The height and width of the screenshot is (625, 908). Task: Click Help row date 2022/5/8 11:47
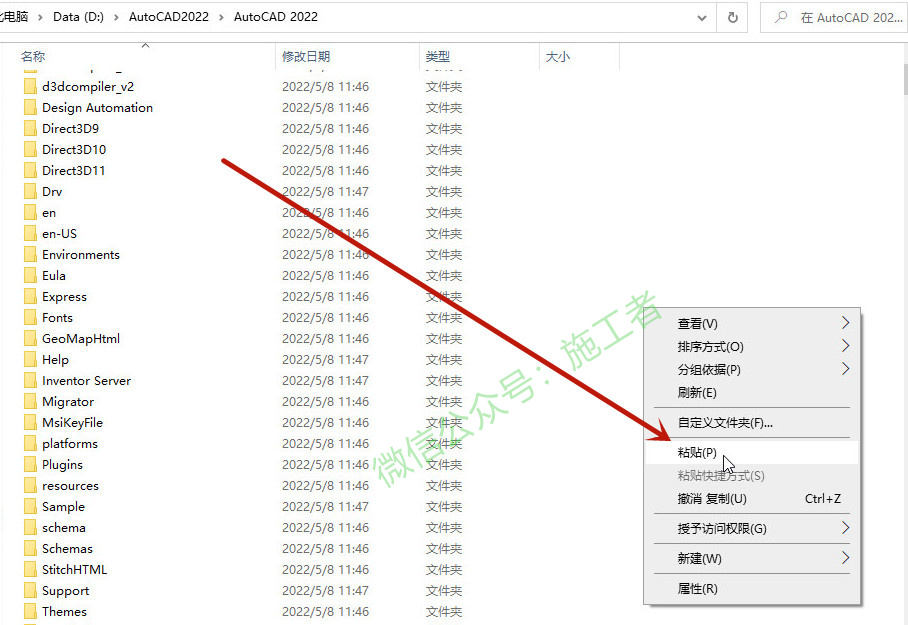coord(325,360)
